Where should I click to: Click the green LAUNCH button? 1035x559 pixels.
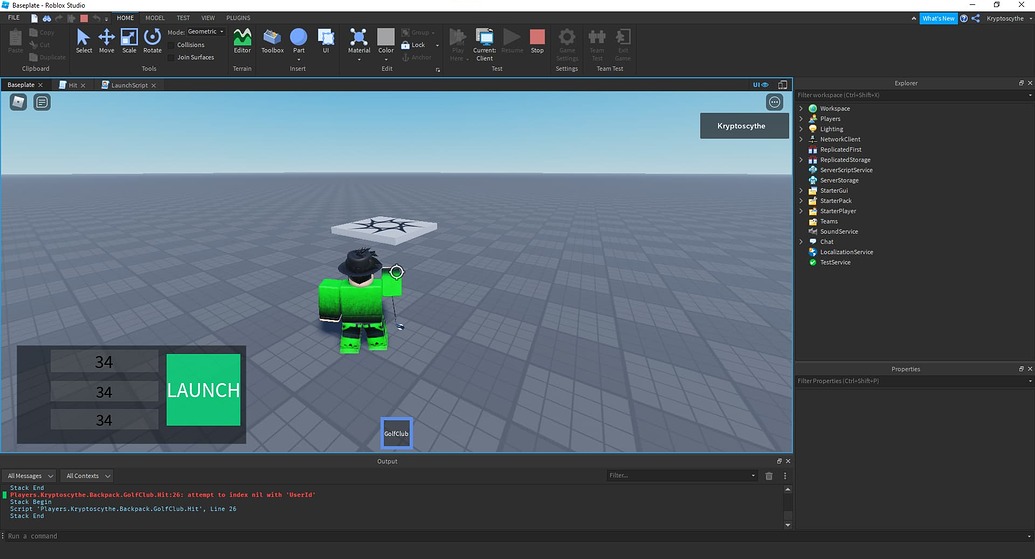pyautogui.click(x=203, y=389)
